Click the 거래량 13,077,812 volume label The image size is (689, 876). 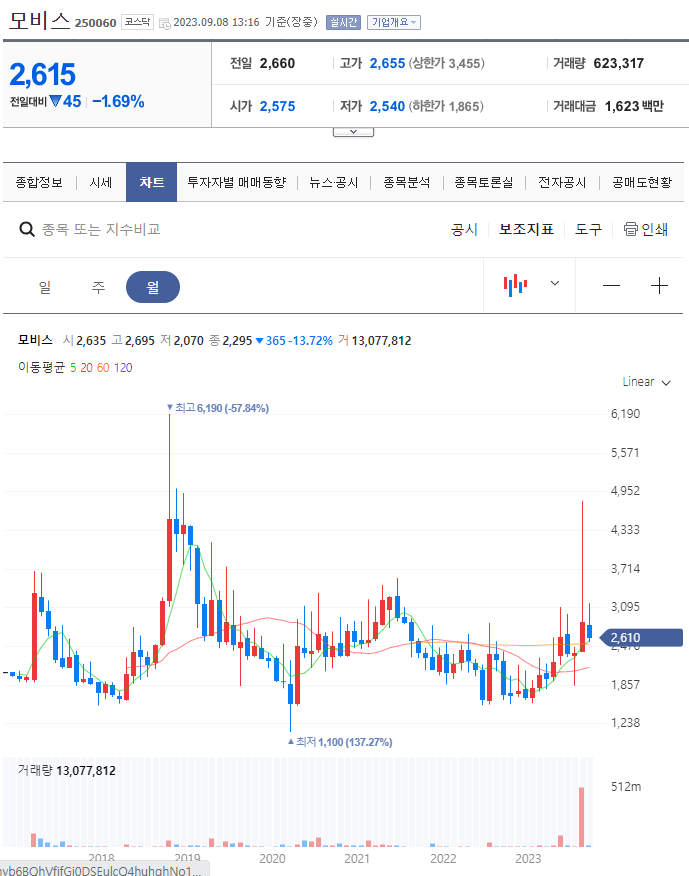click(66, 770)
